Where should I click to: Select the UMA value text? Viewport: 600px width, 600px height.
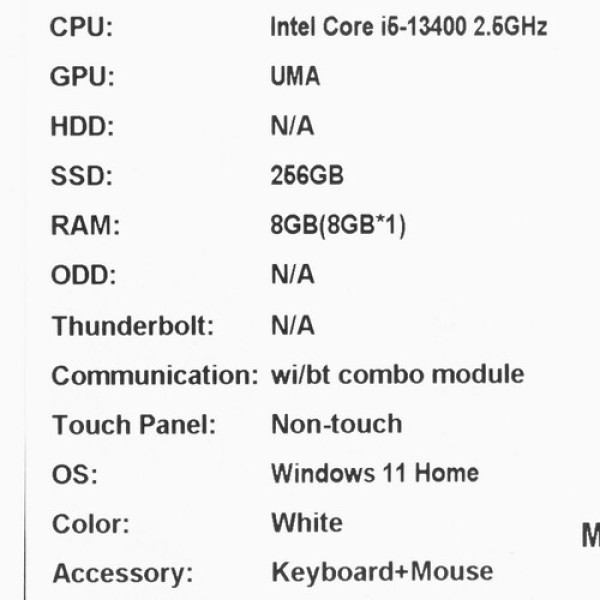pyautogui.click(x=295, y=77)
